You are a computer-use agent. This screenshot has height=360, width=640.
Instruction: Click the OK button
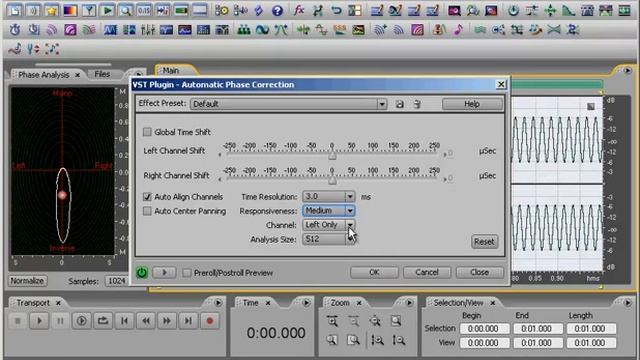coord(374,272)
